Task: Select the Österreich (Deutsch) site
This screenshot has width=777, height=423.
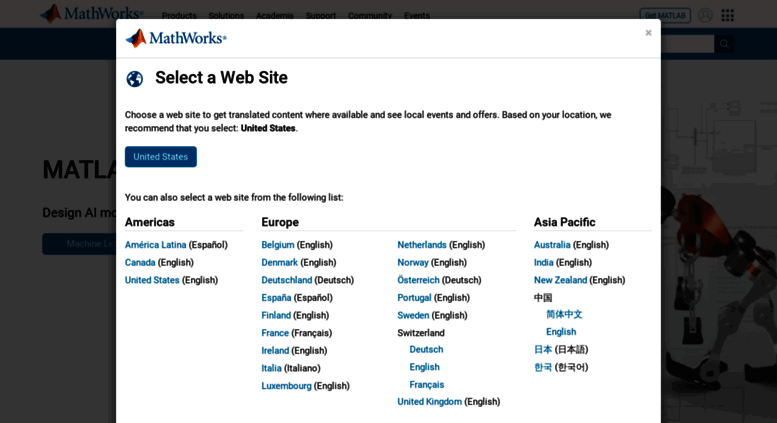Action: tap(418, 280)
